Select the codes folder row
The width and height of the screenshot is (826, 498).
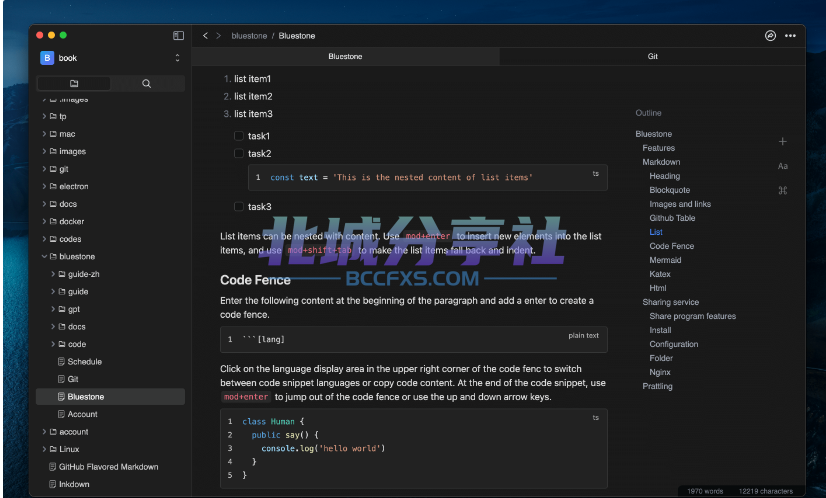(x=110, y=239)
